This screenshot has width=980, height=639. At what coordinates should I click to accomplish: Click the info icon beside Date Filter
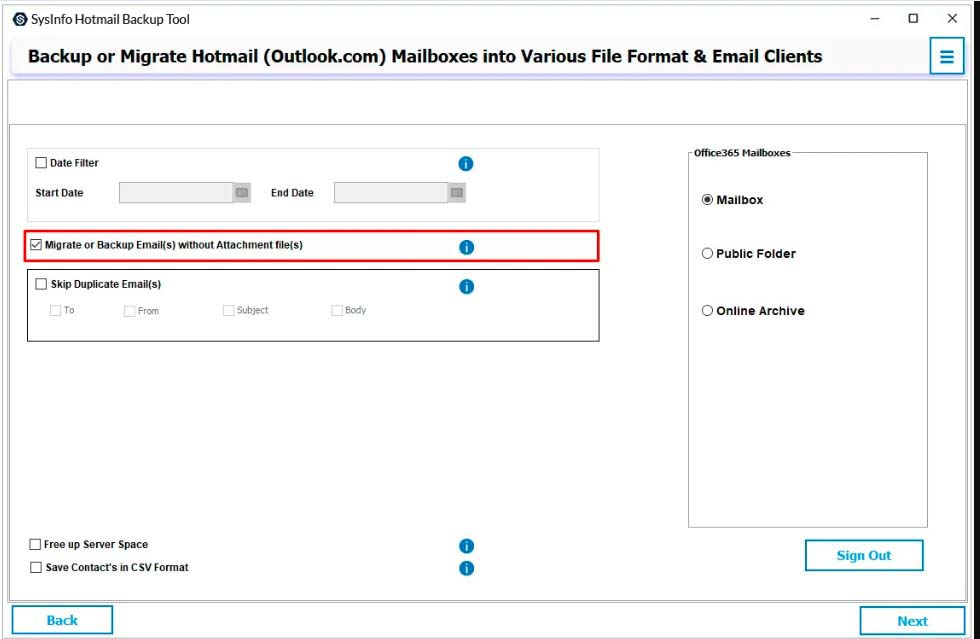[x=466, y=163]
